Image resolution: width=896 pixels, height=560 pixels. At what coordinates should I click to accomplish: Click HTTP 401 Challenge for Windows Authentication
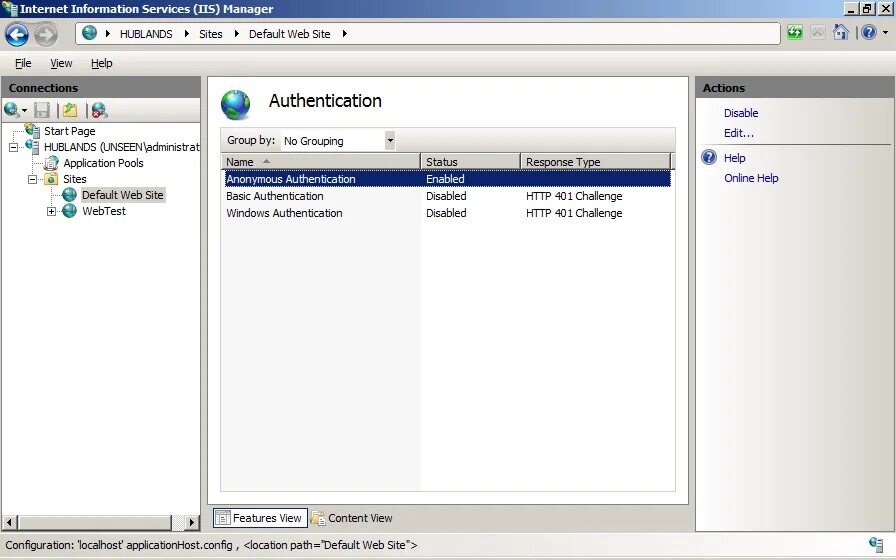(x=574, y=213)
